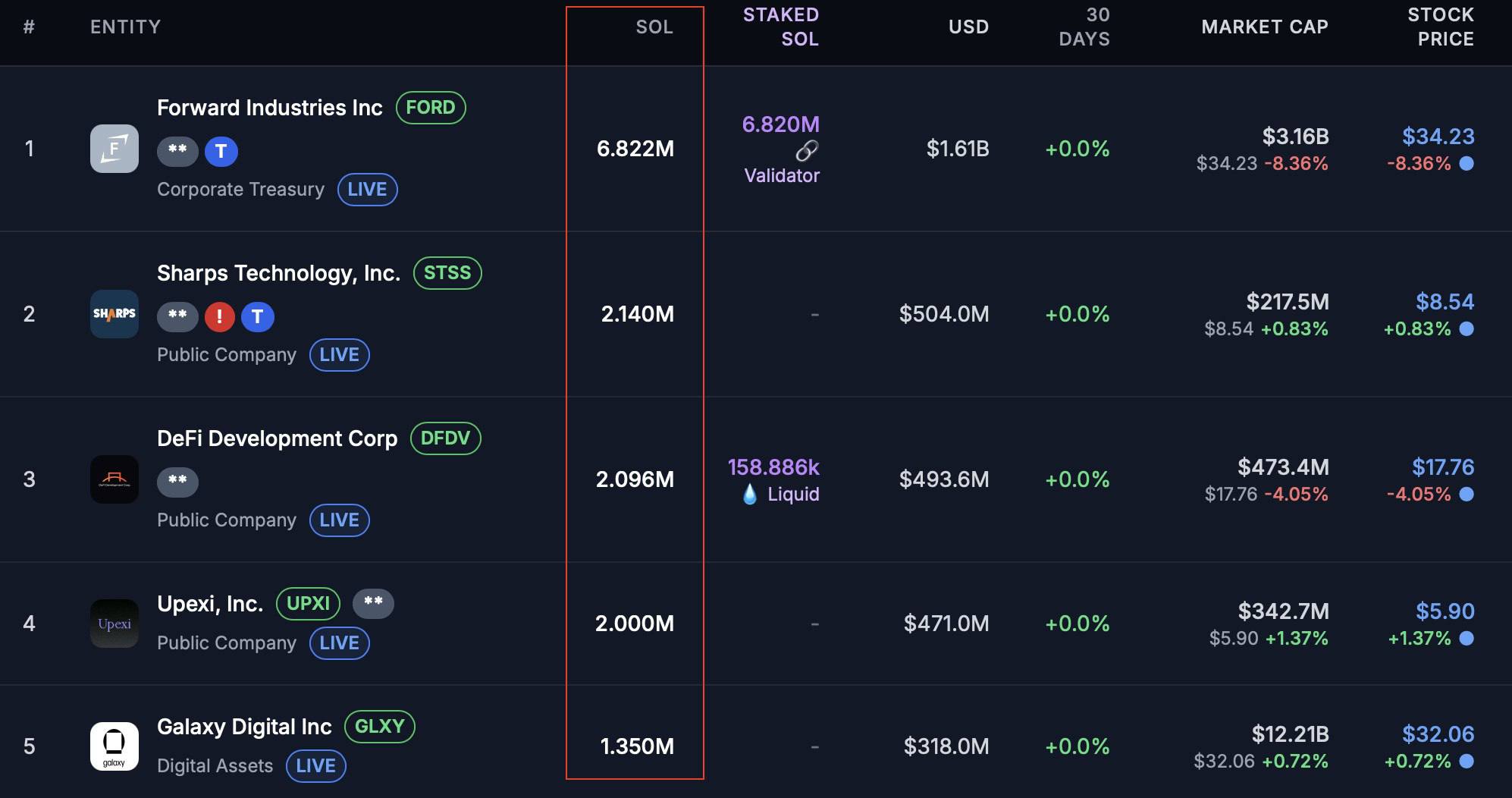Click the 6.822M SOL holdings value
This screenshot has height=798, width=1512.
pos(635,149)
